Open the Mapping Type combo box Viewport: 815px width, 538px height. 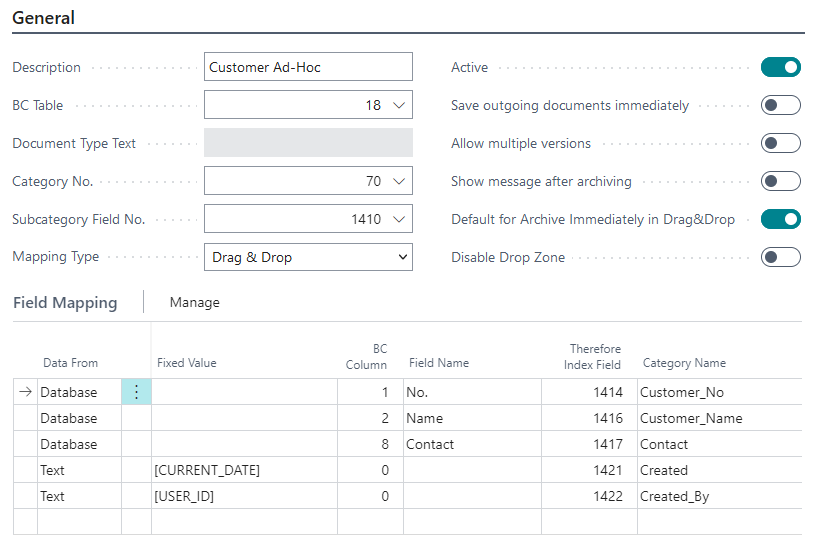tap(308, 257)
